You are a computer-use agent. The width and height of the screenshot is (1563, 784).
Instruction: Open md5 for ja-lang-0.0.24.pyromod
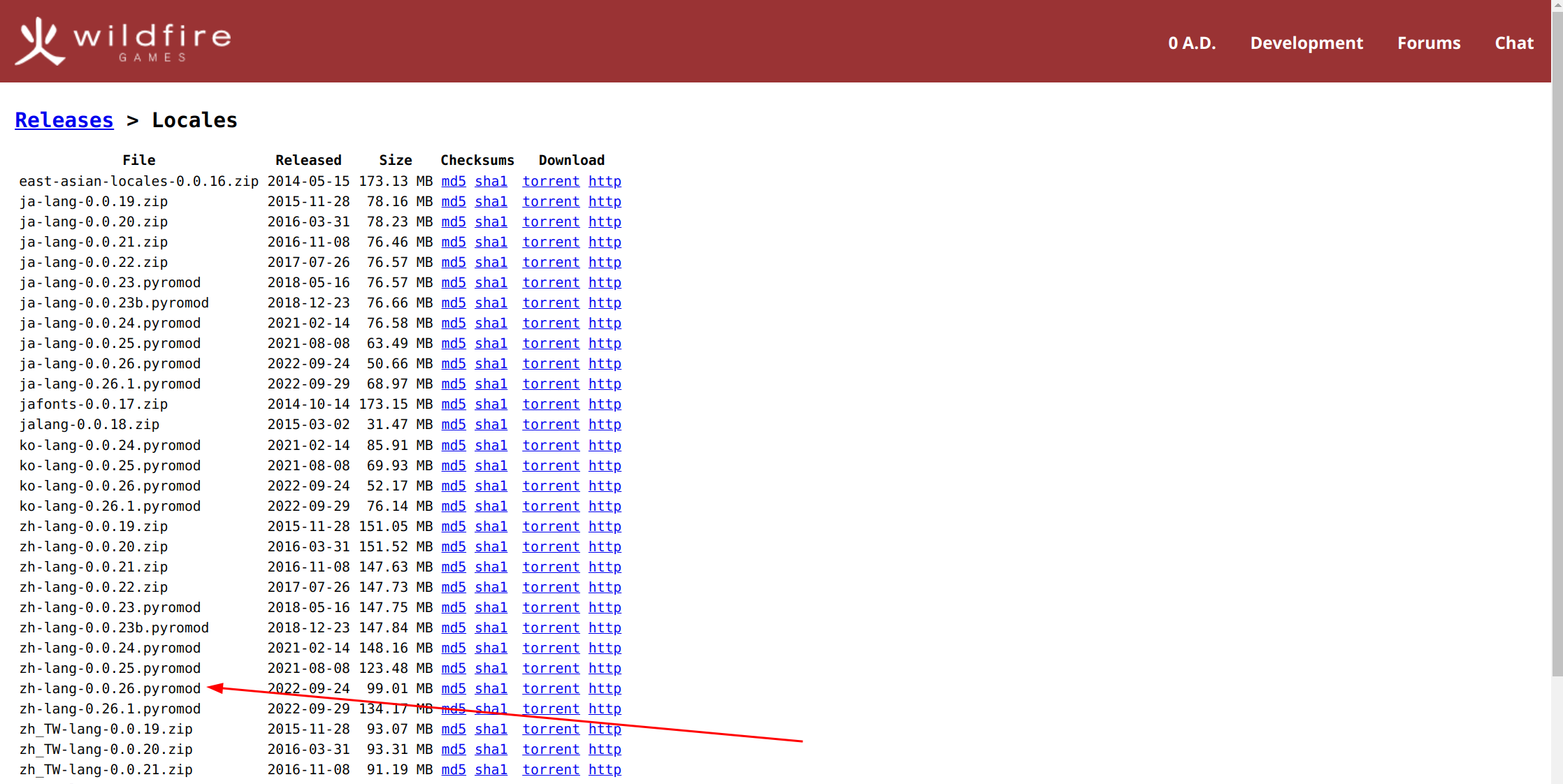pos(454,323)
